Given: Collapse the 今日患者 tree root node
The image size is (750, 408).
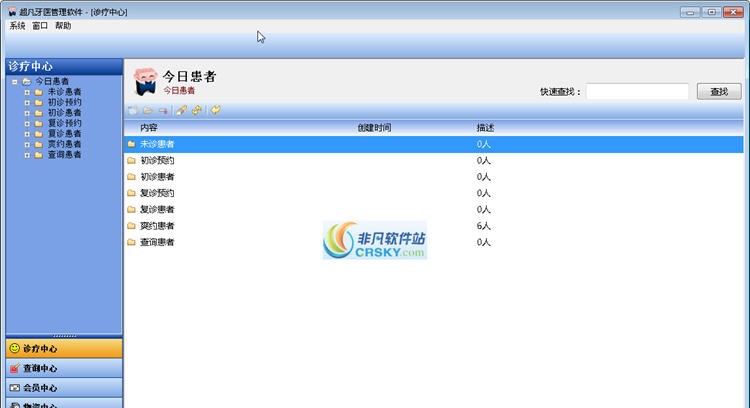Looking at the screenshot, I should tap(15, 81).
